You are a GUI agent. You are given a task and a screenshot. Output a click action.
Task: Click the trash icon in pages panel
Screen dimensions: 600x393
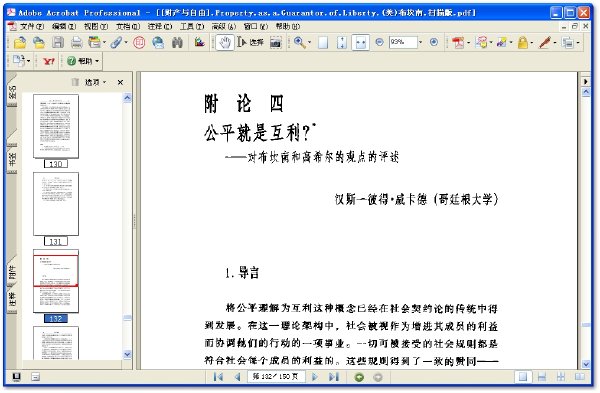click(x=75, y=82)
